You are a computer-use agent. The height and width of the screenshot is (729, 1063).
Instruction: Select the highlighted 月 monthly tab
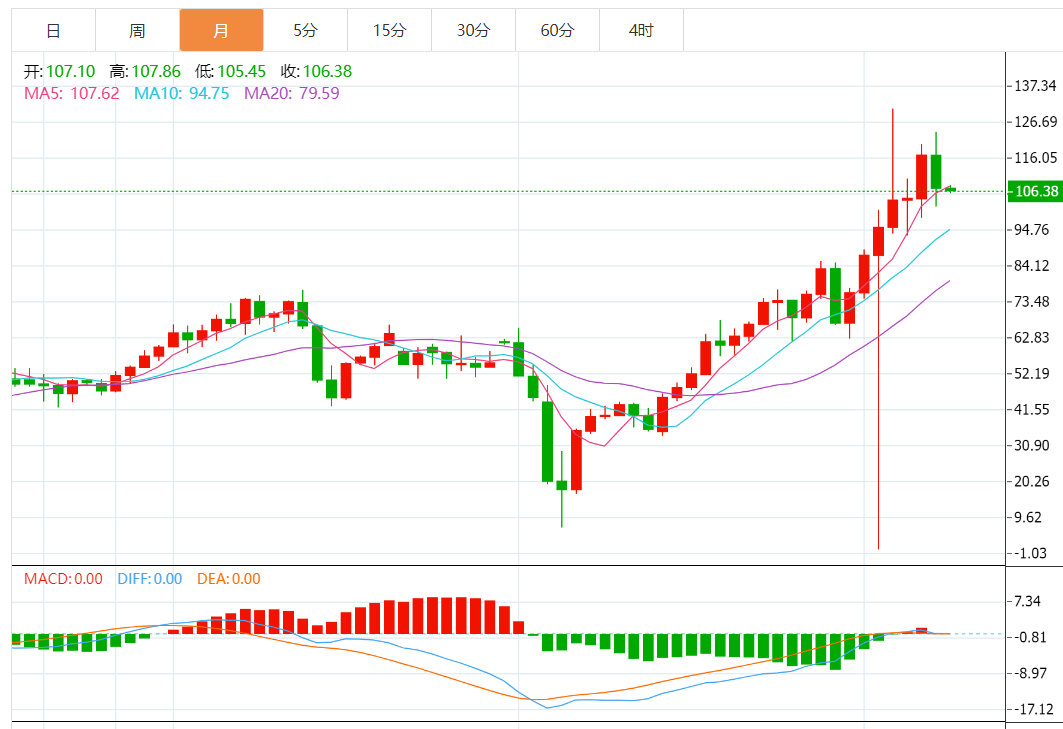coord(221,31)
